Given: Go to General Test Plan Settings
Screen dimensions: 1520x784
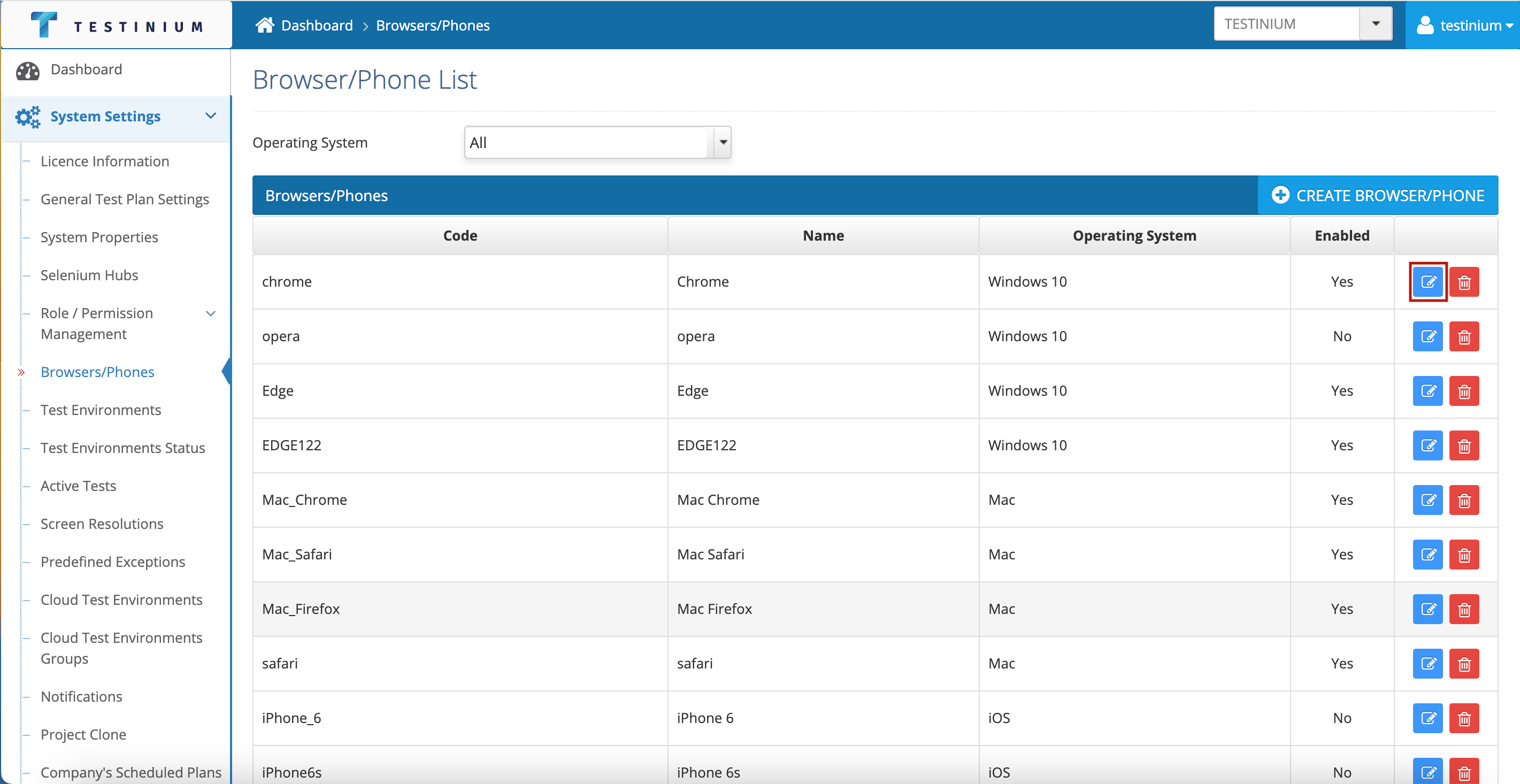Looking at the screenshot, I should click(x=125, y=199).
